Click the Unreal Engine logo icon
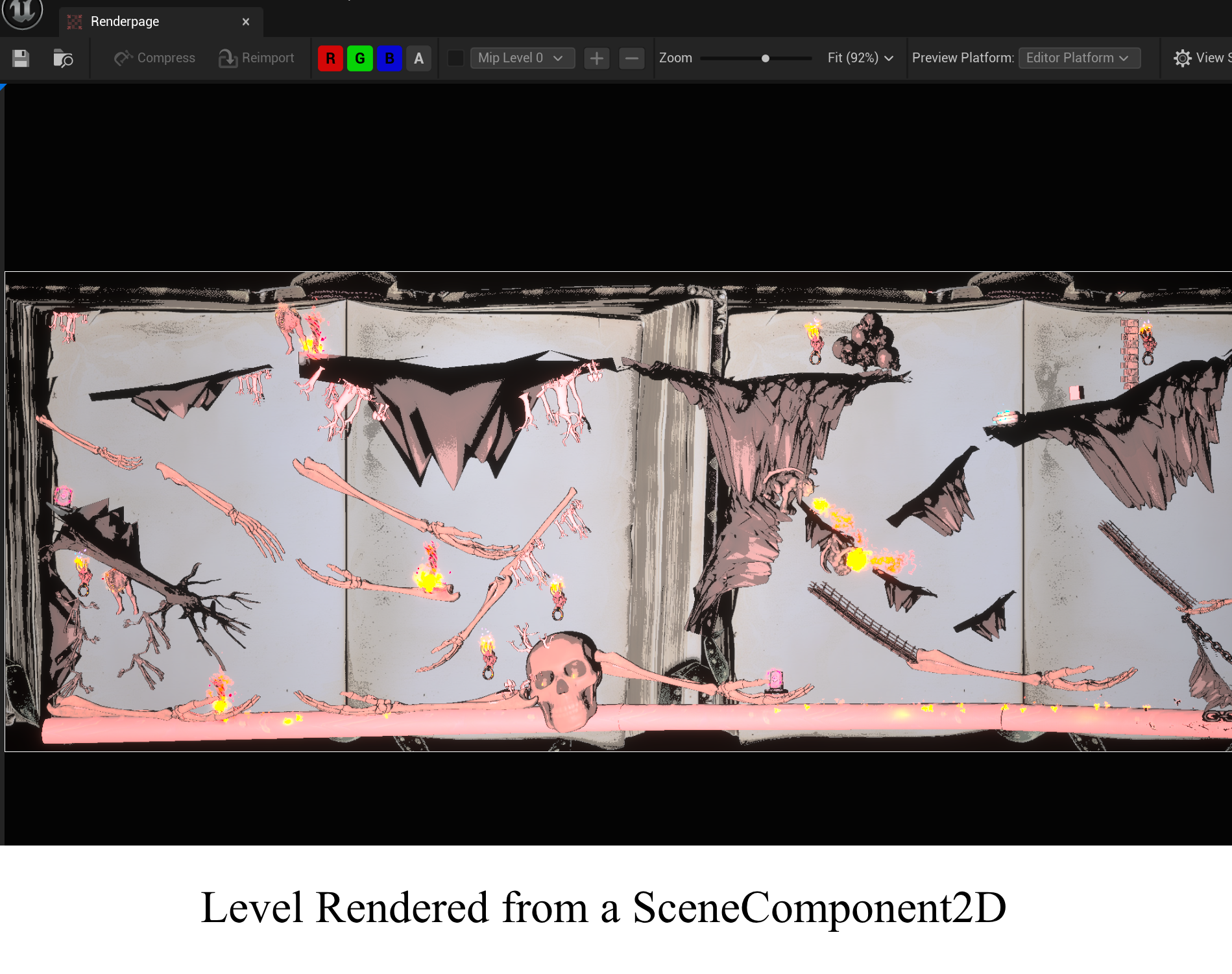1232x974 pixels. (22, 12)
